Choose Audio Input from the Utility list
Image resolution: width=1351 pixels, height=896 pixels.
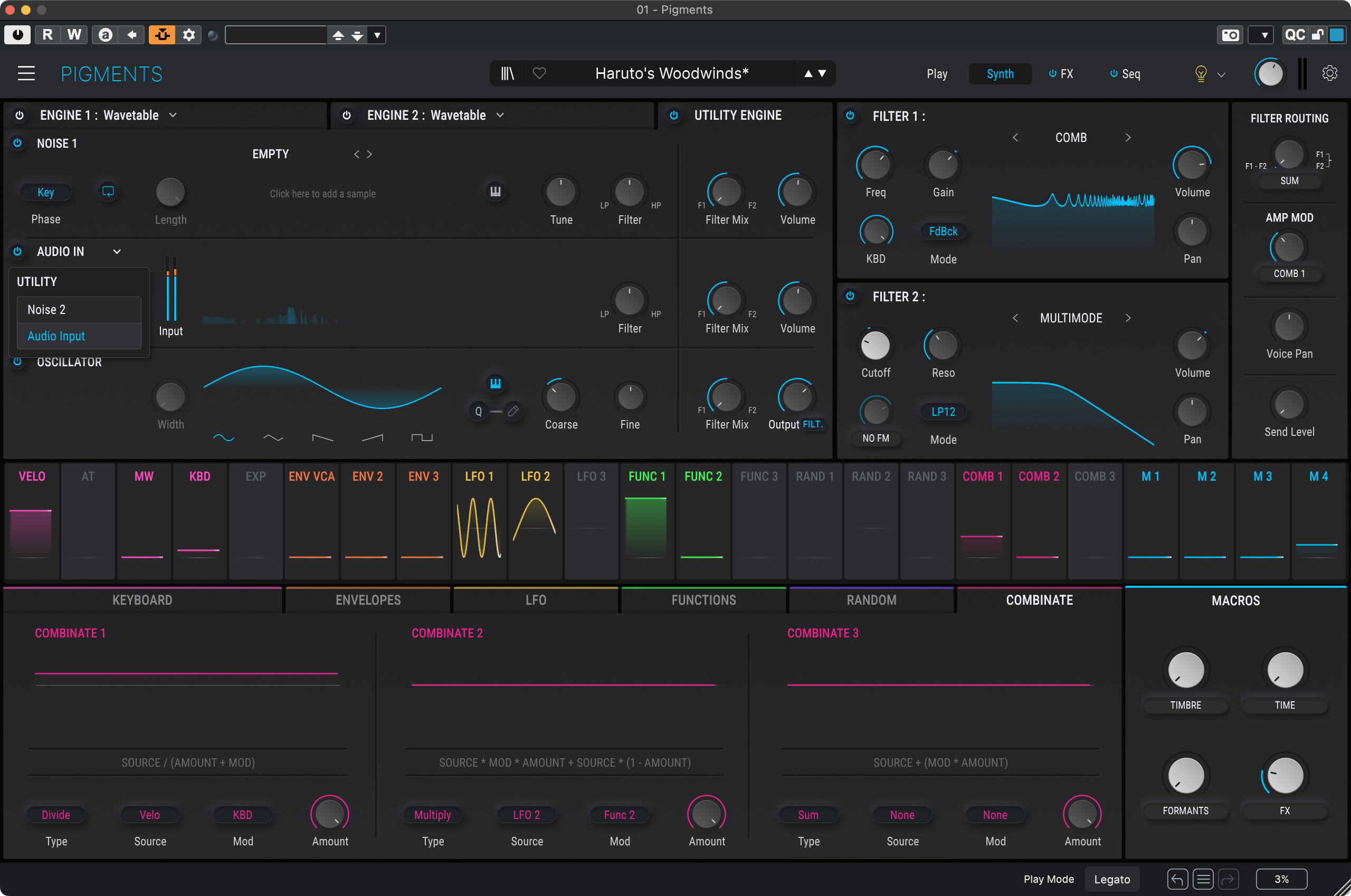pyautogui.click(x=79, y=336)
